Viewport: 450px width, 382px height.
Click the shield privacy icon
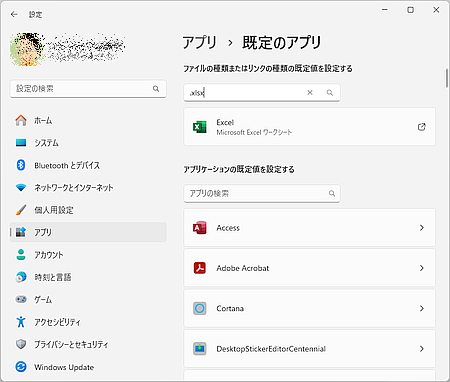pyautogui.click(x=21, y=344)
